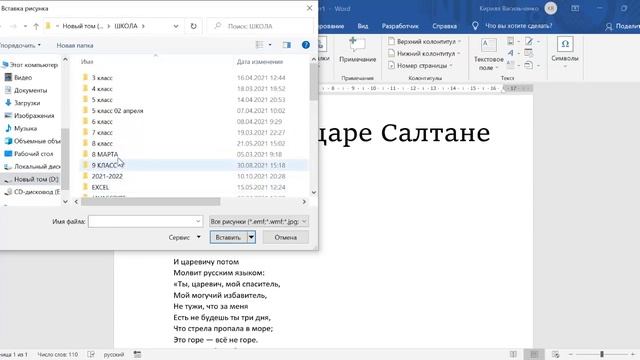This screenshot has width=640, height=360.
Task: Change view layout icon in dialog
Action: [260, 45]
